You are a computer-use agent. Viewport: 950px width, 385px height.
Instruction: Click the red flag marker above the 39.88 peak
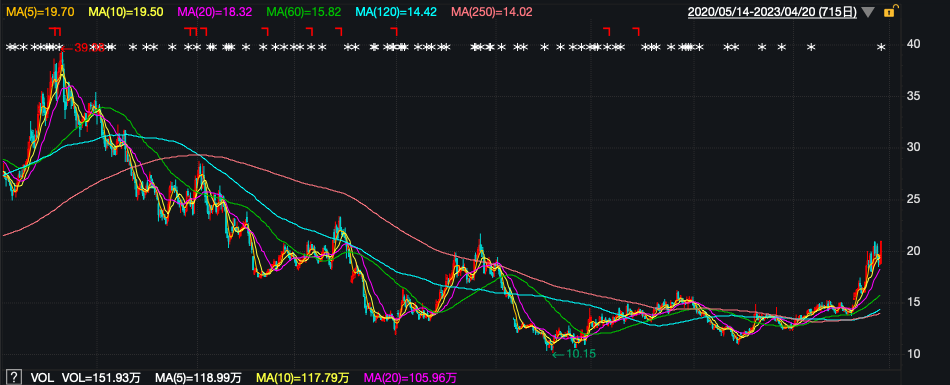click(x=56, y=31)
